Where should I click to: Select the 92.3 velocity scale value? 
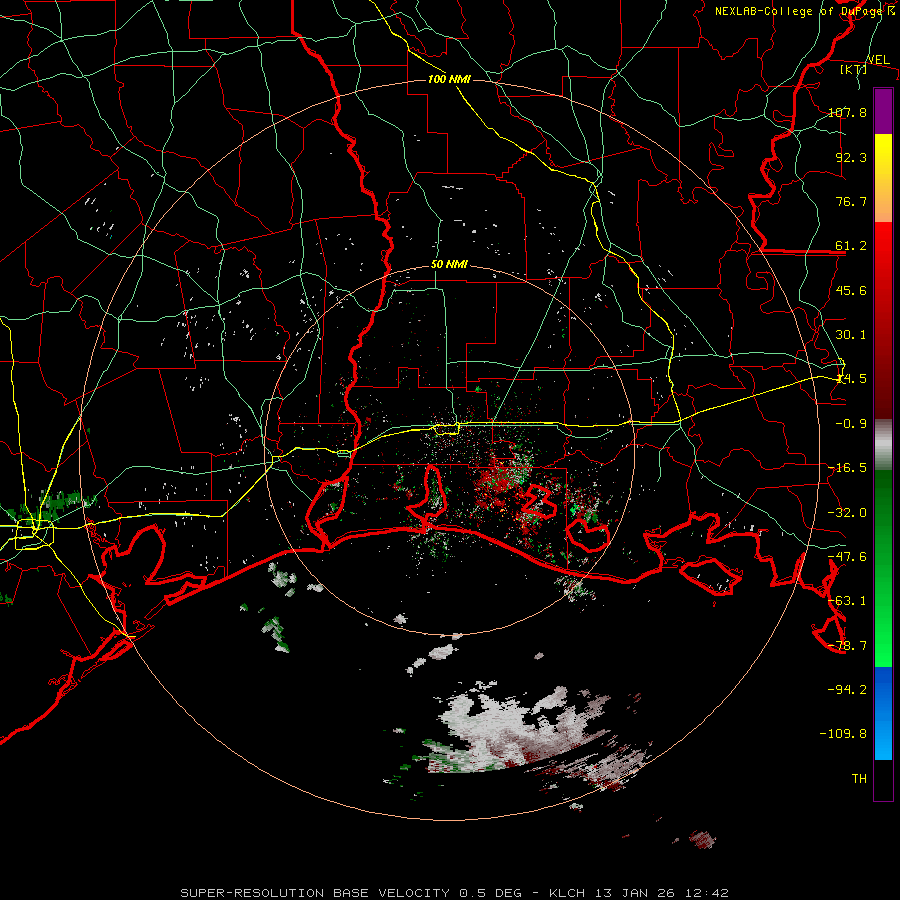pos(851,157)
